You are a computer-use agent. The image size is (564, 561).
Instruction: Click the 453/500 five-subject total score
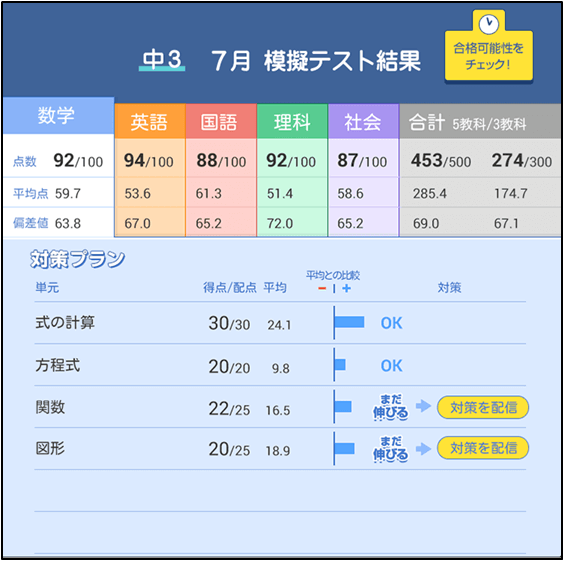441,161
